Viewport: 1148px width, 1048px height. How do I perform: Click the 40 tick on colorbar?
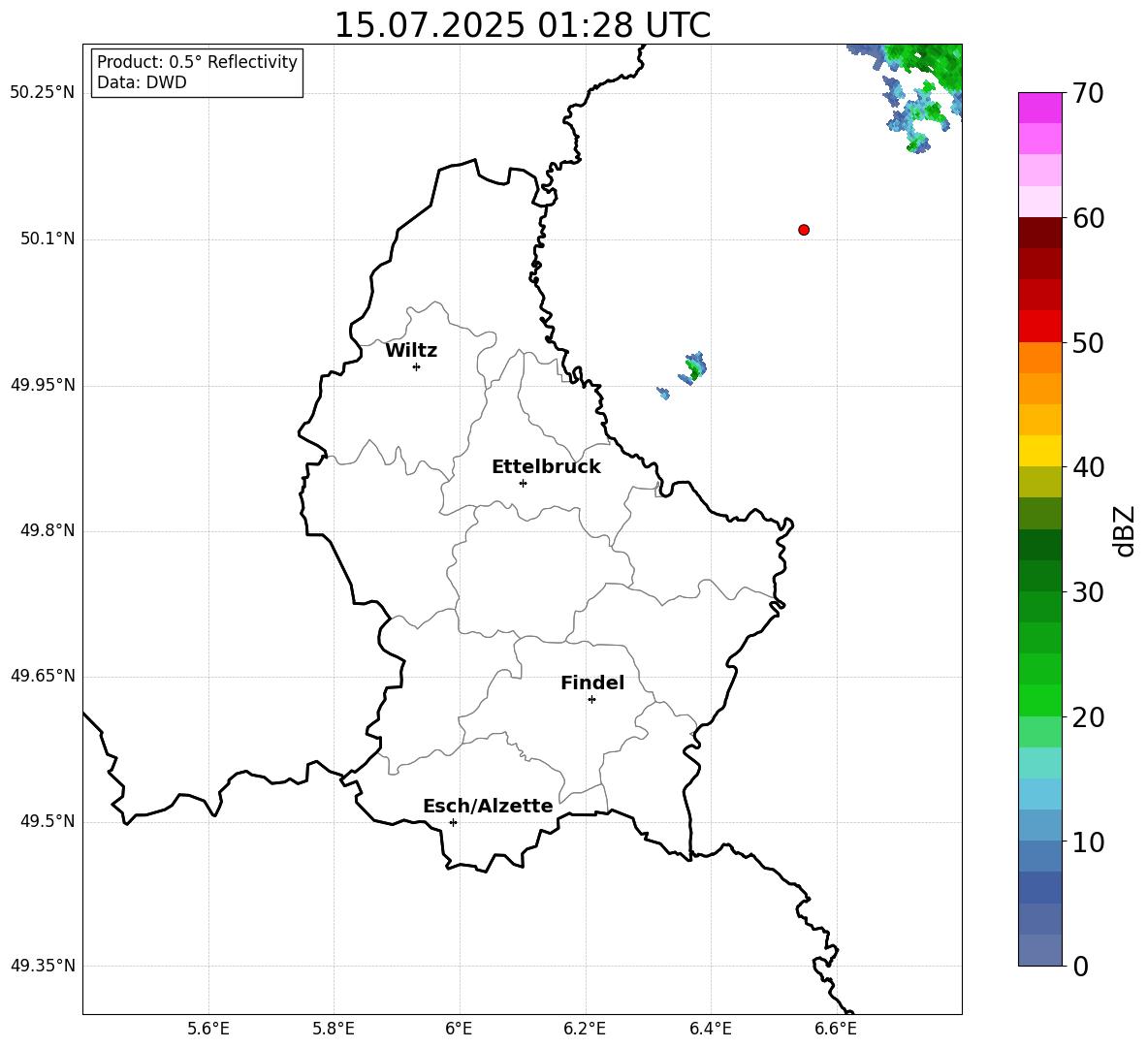(x=1088, y=467)
